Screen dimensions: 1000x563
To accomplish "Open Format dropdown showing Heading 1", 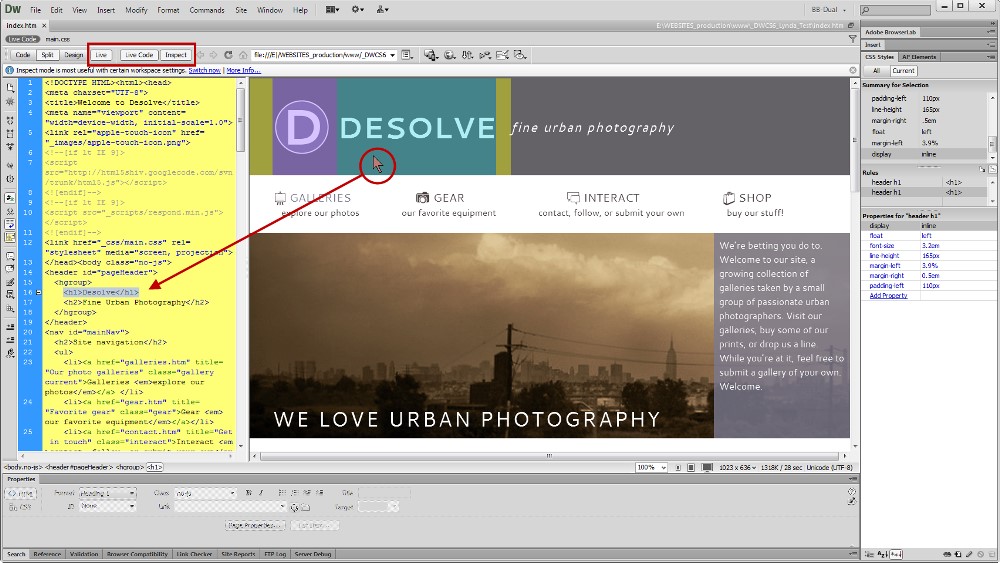I will click(x=107, y=493).
